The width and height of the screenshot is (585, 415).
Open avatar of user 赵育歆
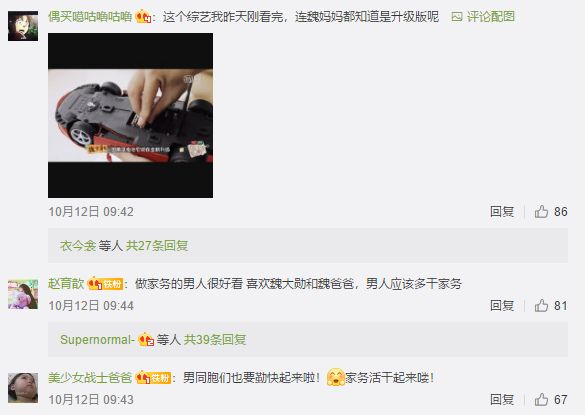pyautogui.click(x=23, y=294)
